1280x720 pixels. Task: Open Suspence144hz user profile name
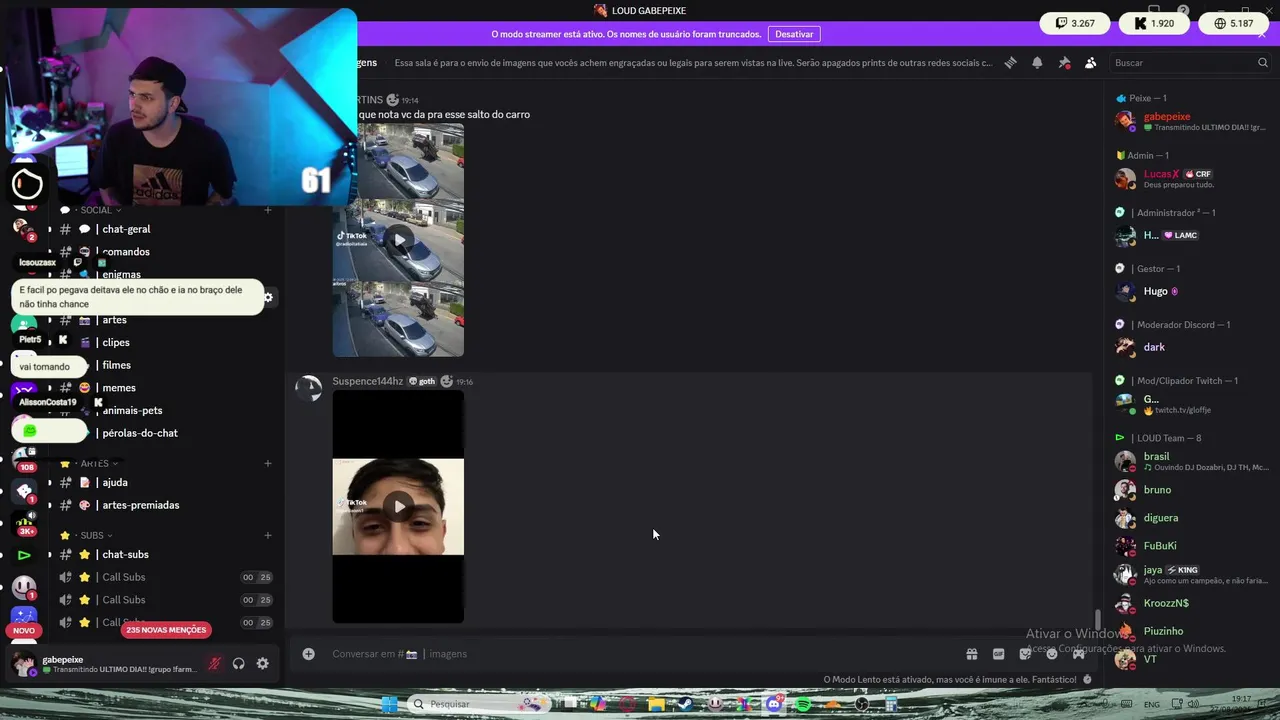click(367, 381)
